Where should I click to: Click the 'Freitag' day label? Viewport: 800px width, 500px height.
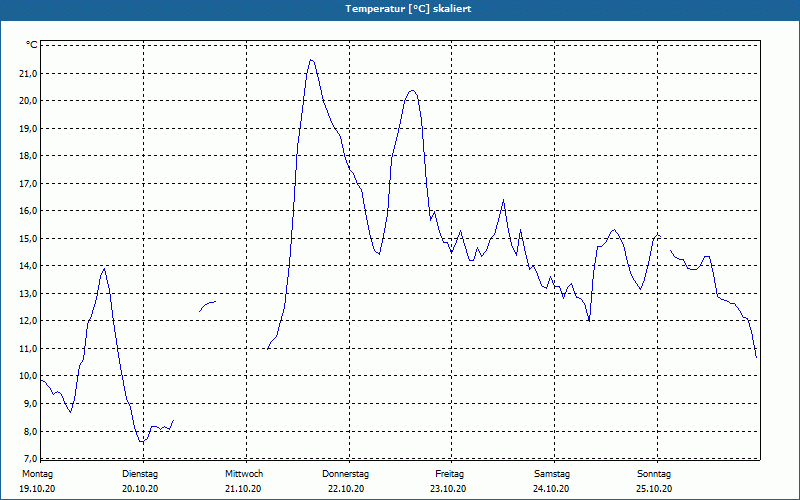point(449,474)
